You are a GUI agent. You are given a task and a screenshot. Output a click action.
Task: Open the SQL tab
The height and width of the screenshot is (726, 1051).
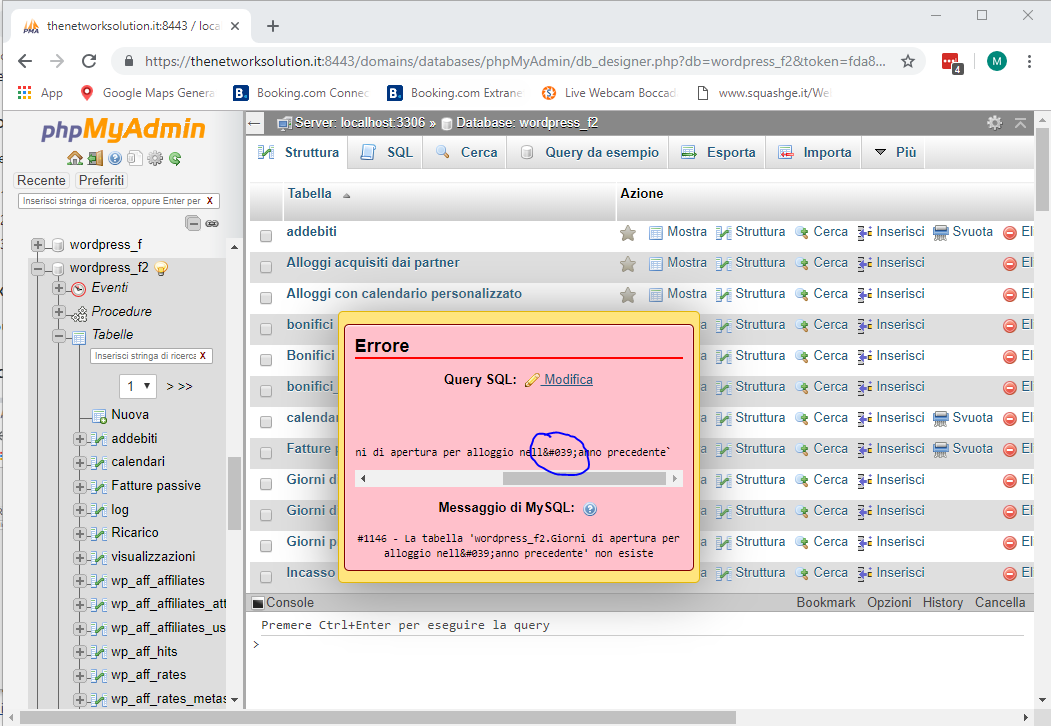pos(386,153)
